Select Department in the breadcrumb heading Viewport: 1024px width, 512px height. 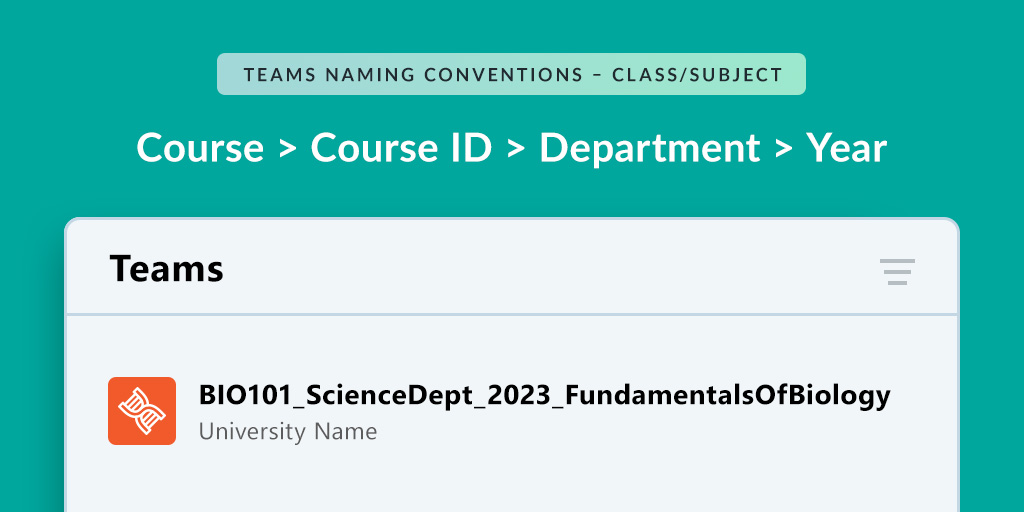coord(650,148)
